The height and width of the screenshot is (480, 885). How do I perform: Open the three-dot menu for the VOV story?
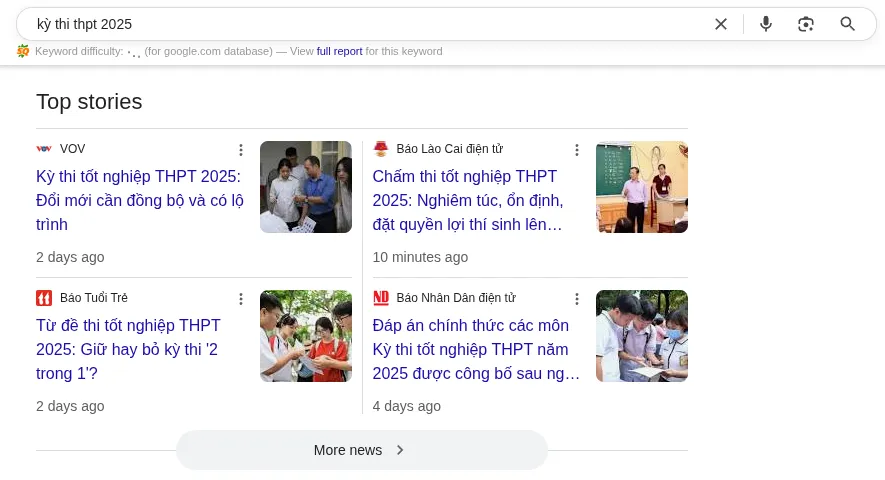(x=241, y=150)
